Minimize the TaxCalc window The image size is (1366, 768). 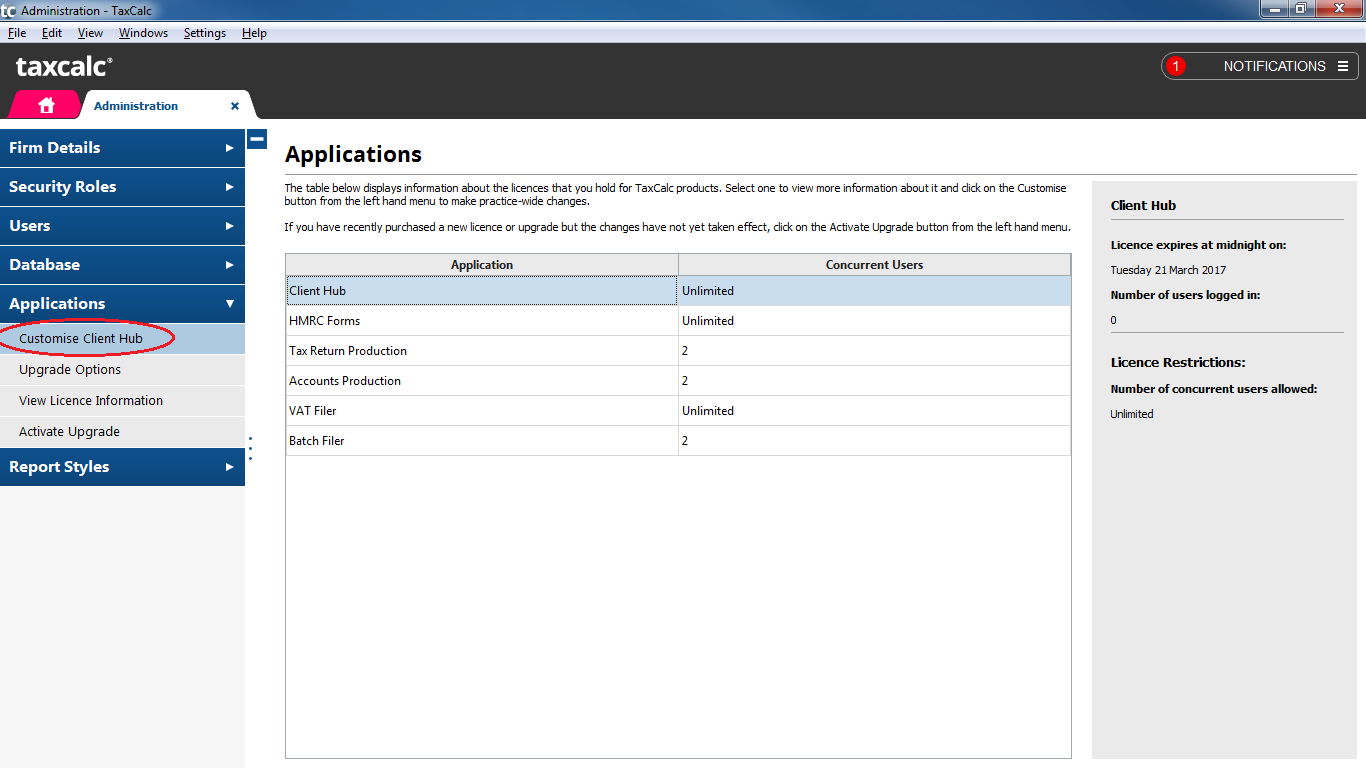(x=1273, y=9)
